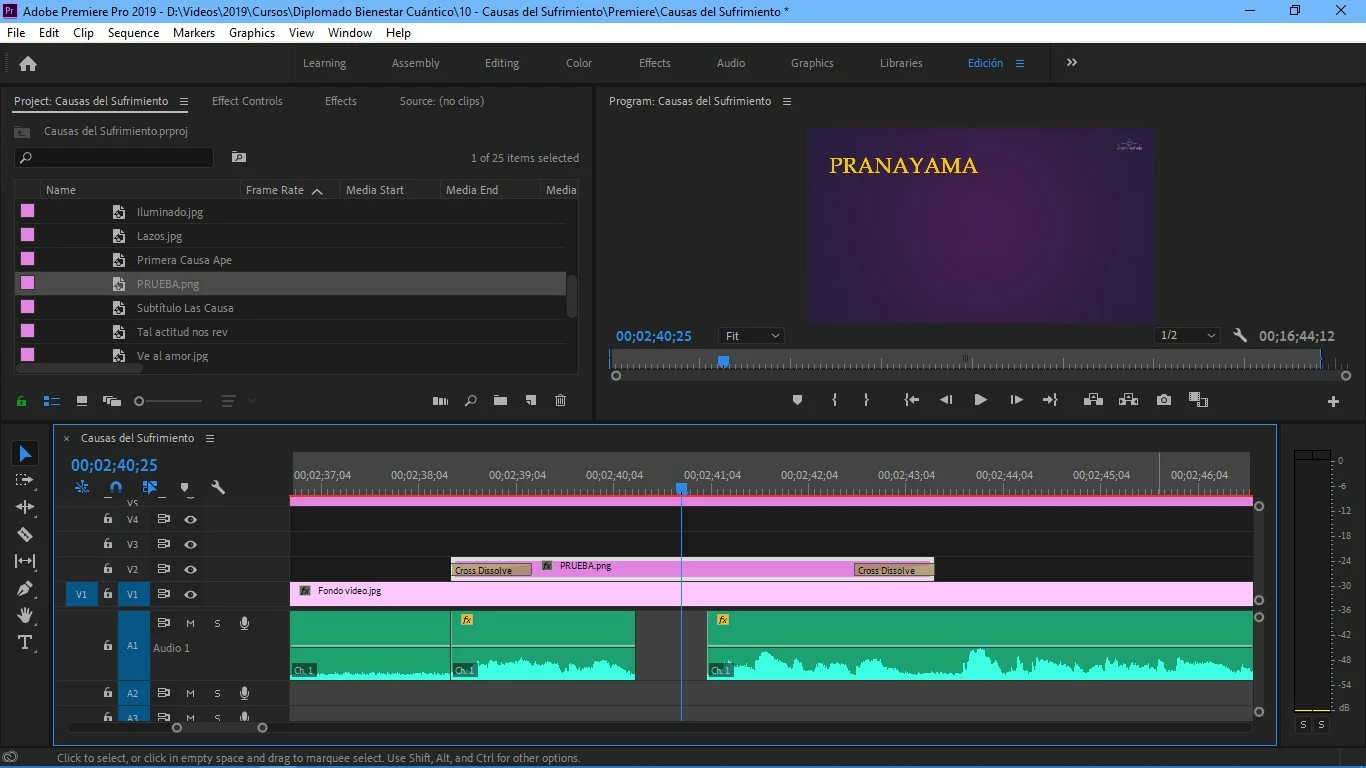The width and height of the screenshot is (1366, 768).
Task: Select the Fondo video.jpg clip
Action: (x=771, y=594)
